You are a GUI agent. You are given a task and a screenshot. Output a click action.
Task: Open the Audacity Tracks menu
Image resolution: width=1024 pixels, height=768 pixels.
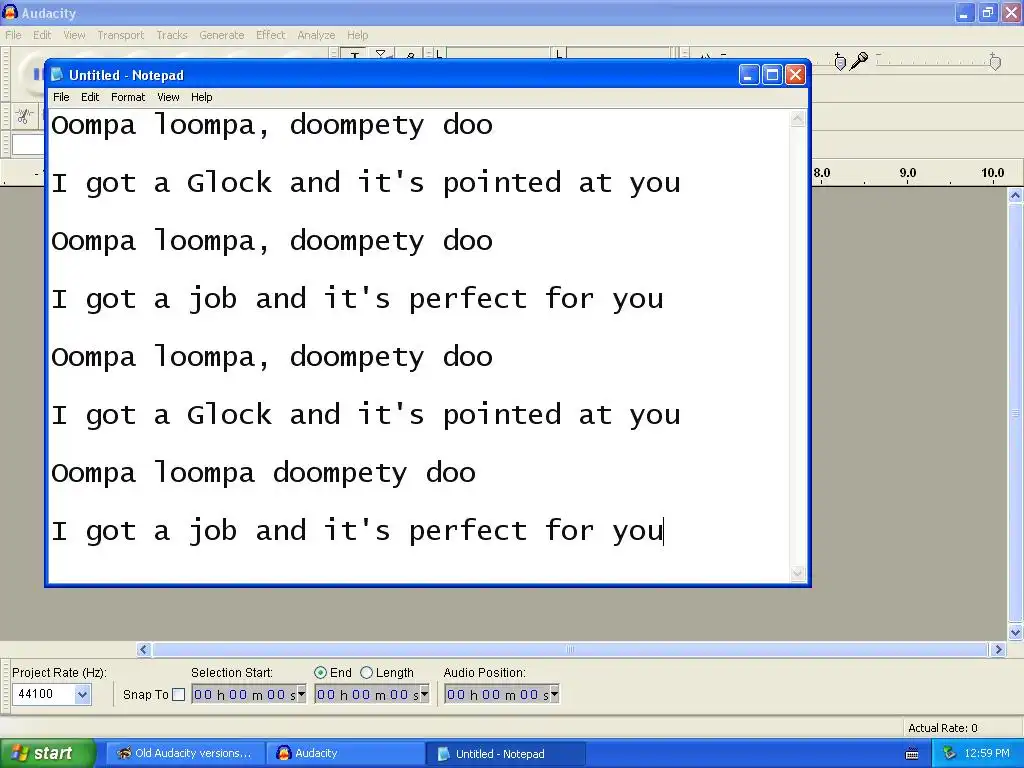coord(172,35)
